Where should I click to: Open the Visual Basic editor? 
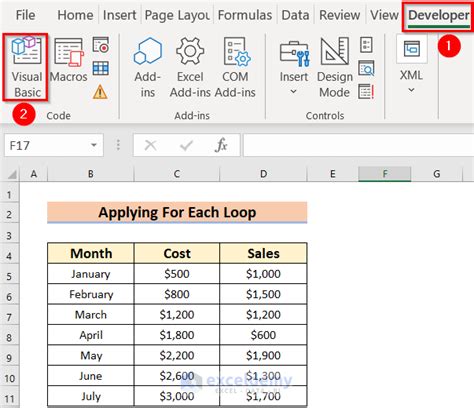click(x=26, y=68)
